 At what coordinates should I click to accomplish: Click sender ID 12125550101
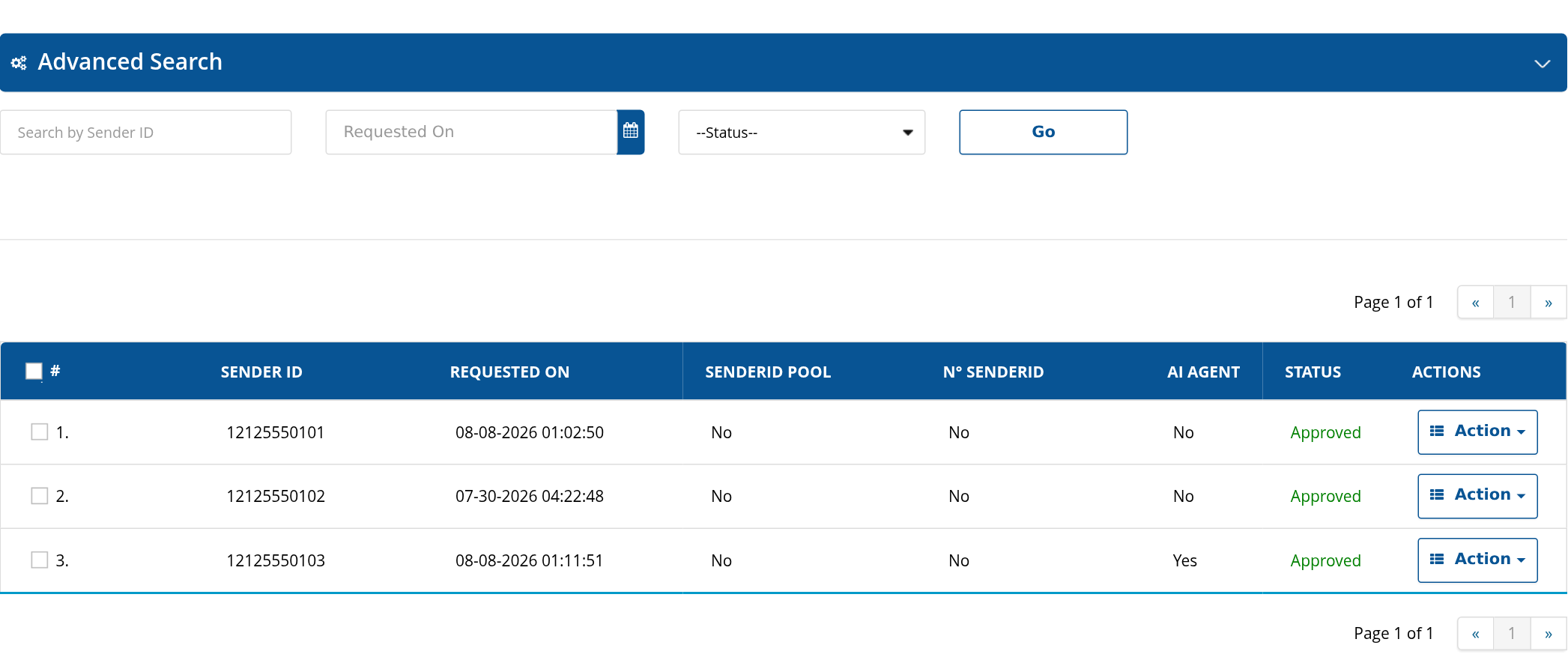275,432
